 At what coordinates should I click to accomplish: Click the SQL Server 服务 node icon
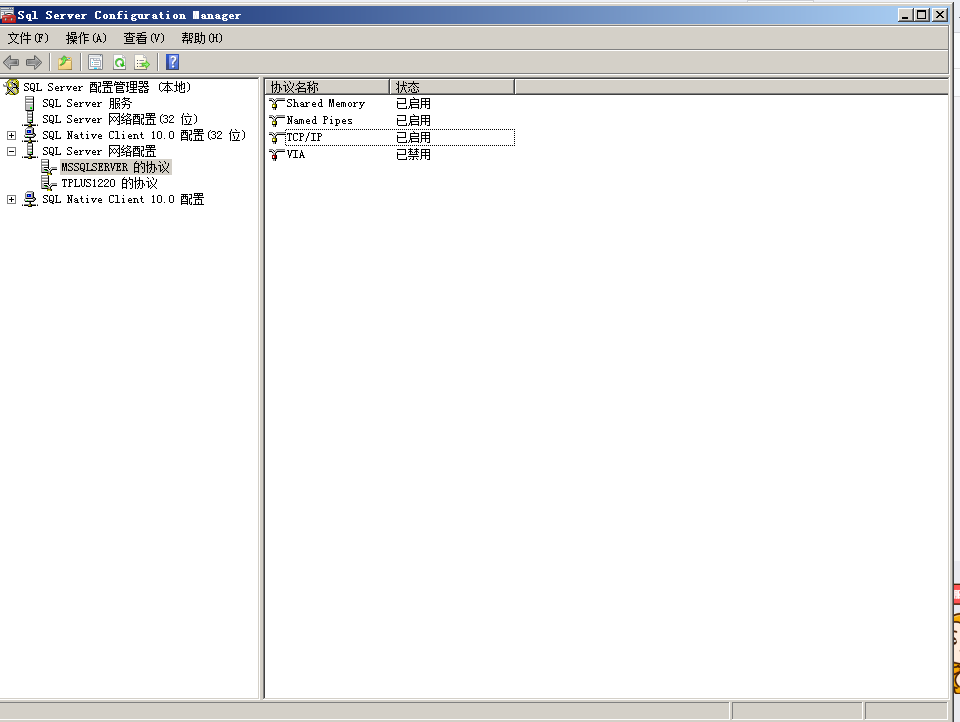29,103
